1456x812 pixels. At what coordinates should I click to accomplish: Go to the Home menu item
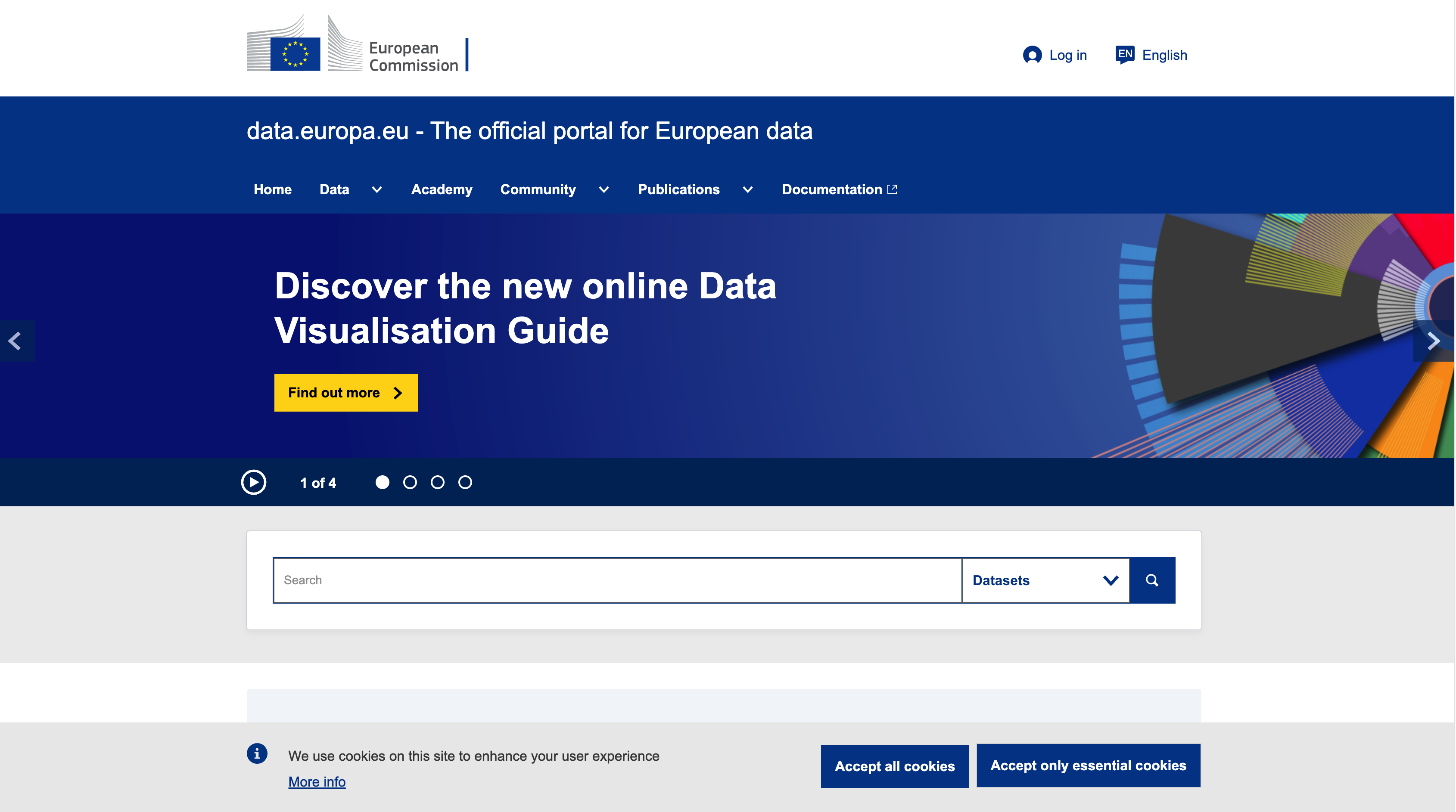272,189
